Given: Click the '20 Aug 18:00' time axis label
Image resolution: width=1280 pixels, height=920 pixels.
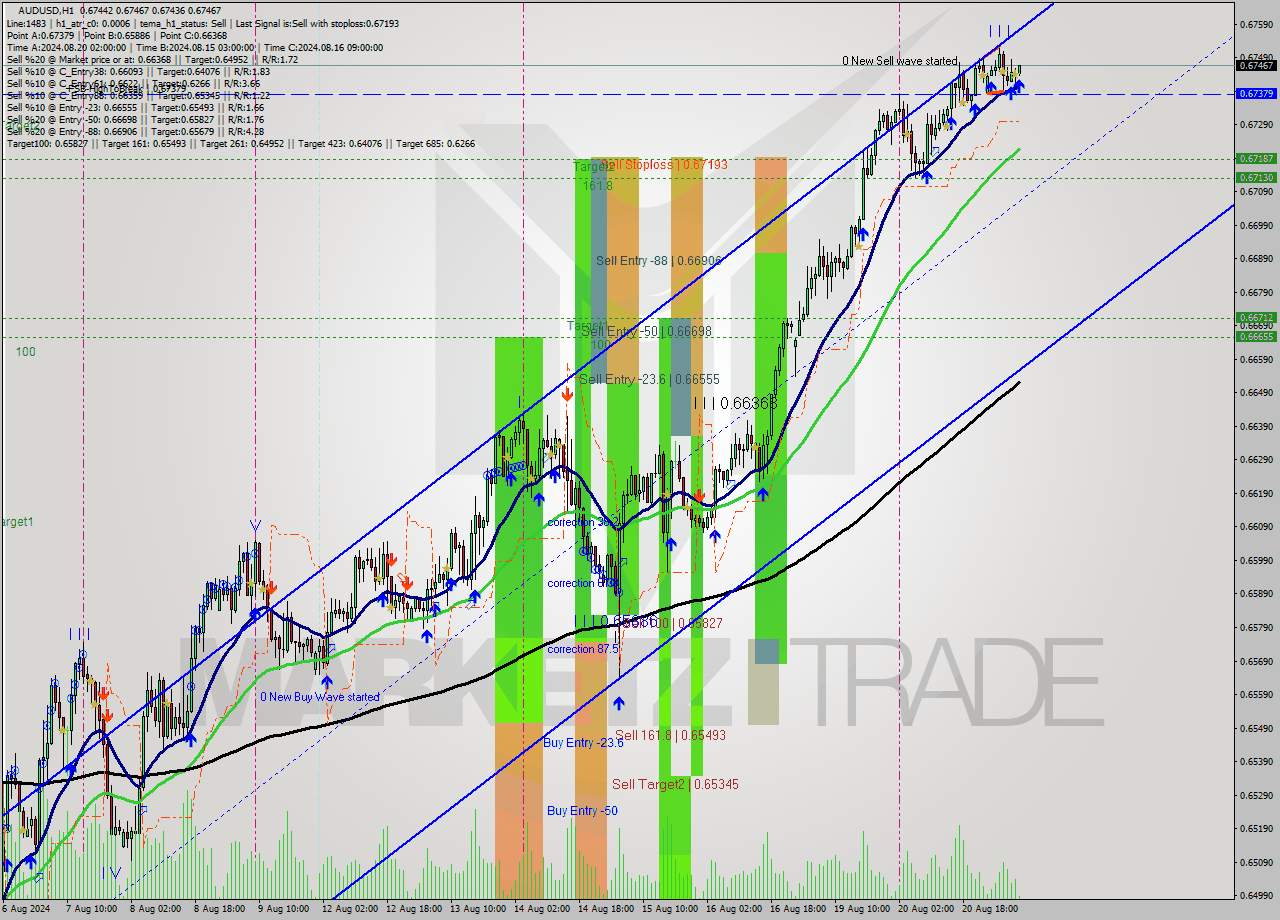Looking at the screenshot, I should tap(990, 910).
